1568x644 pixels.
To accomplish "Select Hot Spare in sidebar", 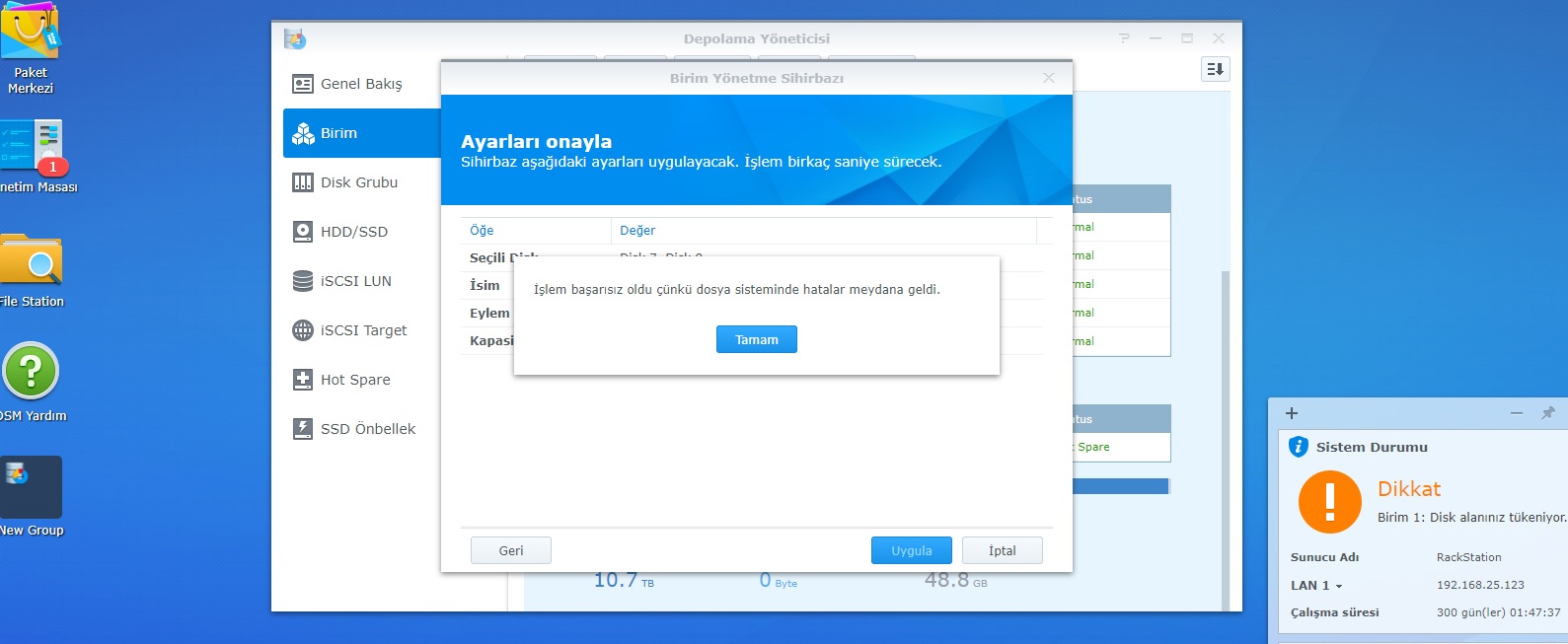I will [354, 380].
